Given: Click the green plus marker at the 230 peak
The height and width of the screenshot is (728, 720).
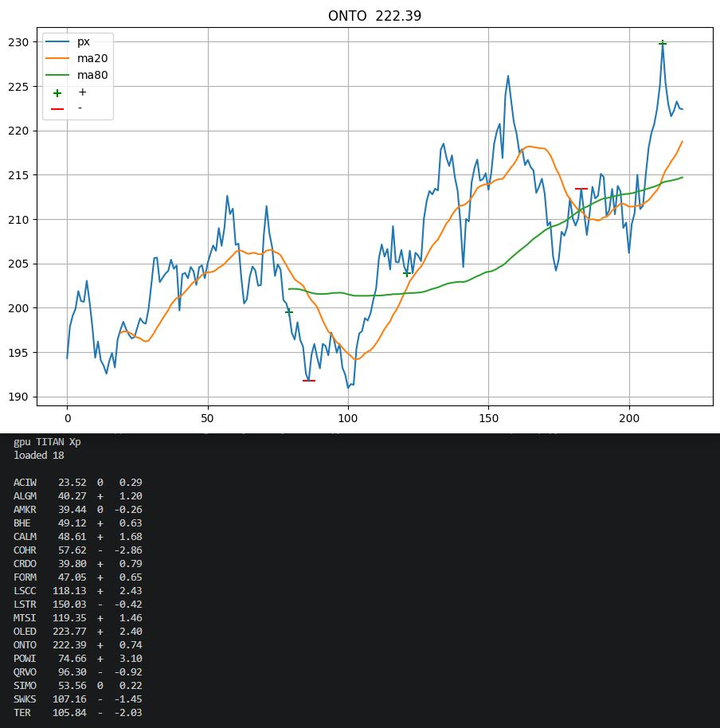Looking at the screenshot, I should click(x=662, y=43).
